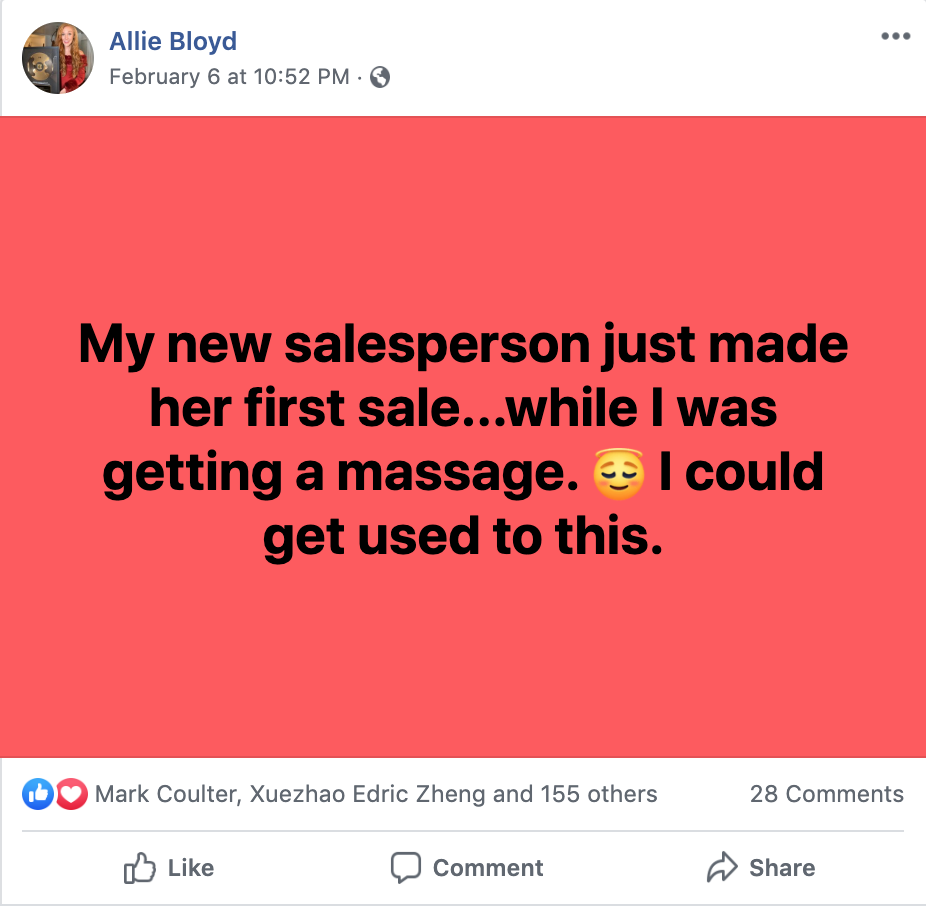The height and width of the screenshot is (908, 926).
Task: Click the globe public audience icon
Action: pyautogui.click(x=380, y=77)
